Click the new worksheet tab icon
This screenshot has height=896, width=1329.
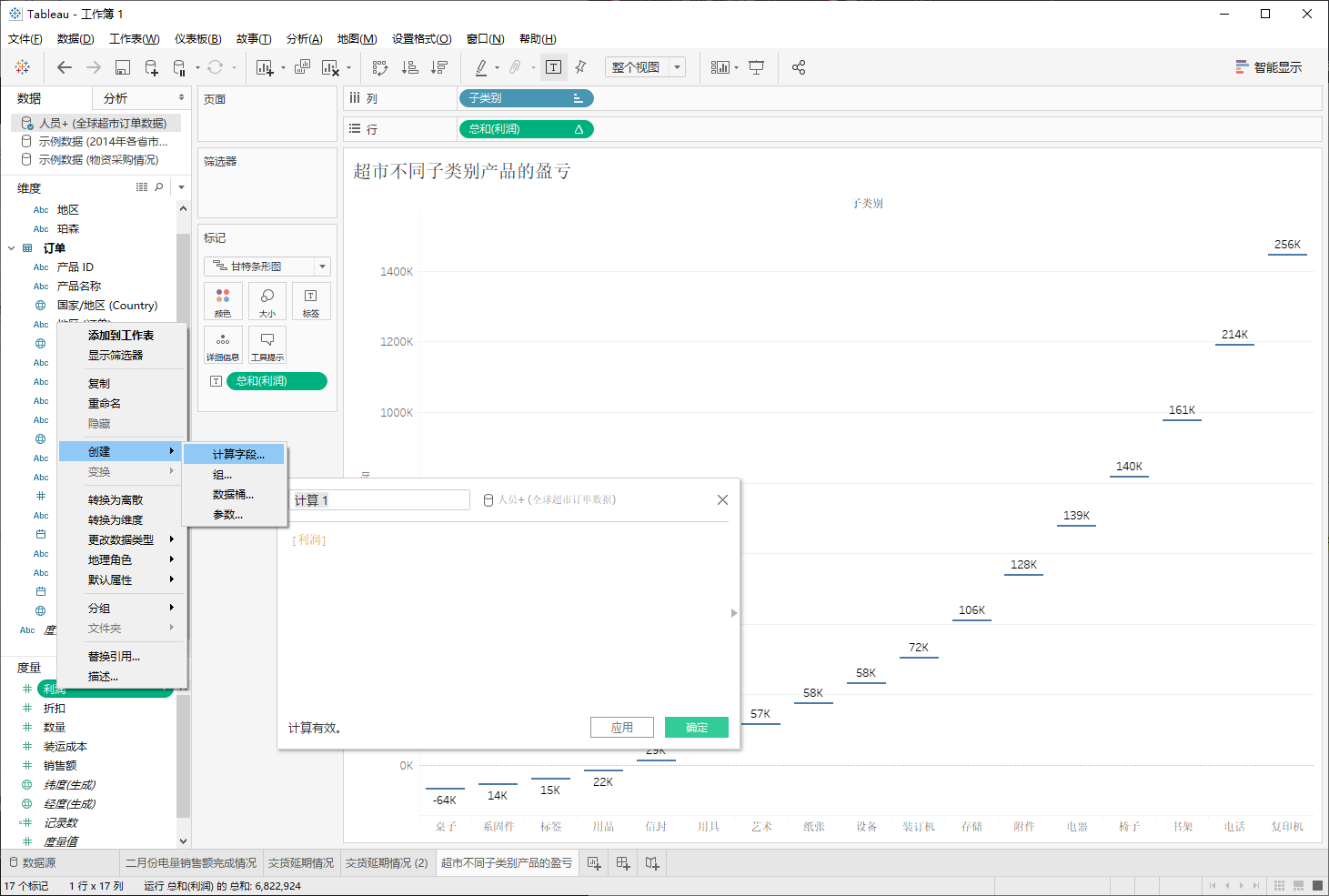point(594,863)
